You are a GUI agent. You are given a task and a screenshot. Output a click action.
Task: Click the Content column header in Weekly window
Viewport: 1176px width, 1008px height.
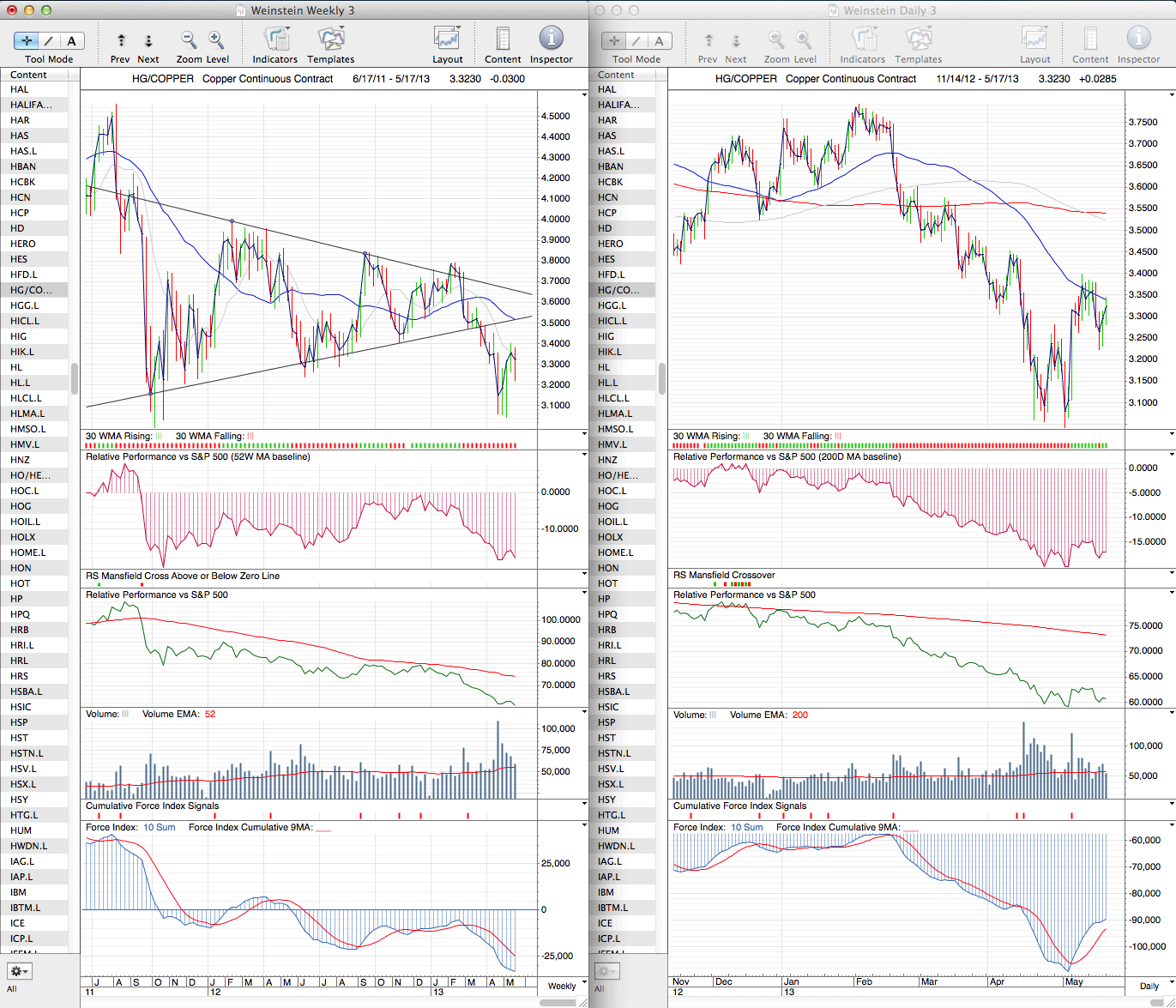tap(34, 75)
